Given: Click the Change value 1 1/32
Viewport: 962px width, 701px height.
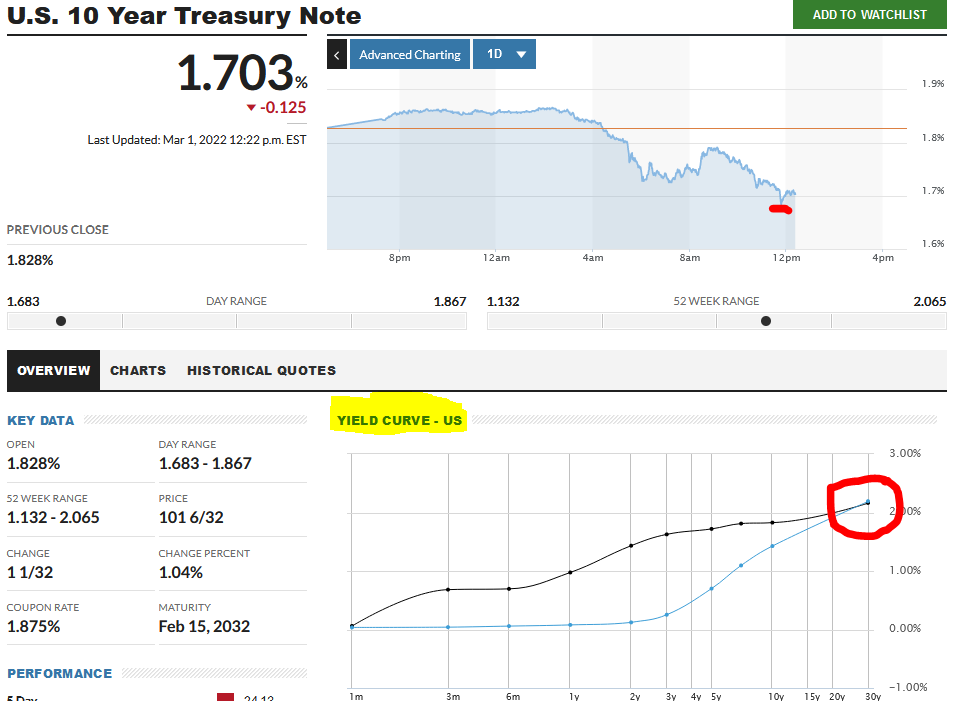Looking at the screenshot, I should tap(30, 573).
